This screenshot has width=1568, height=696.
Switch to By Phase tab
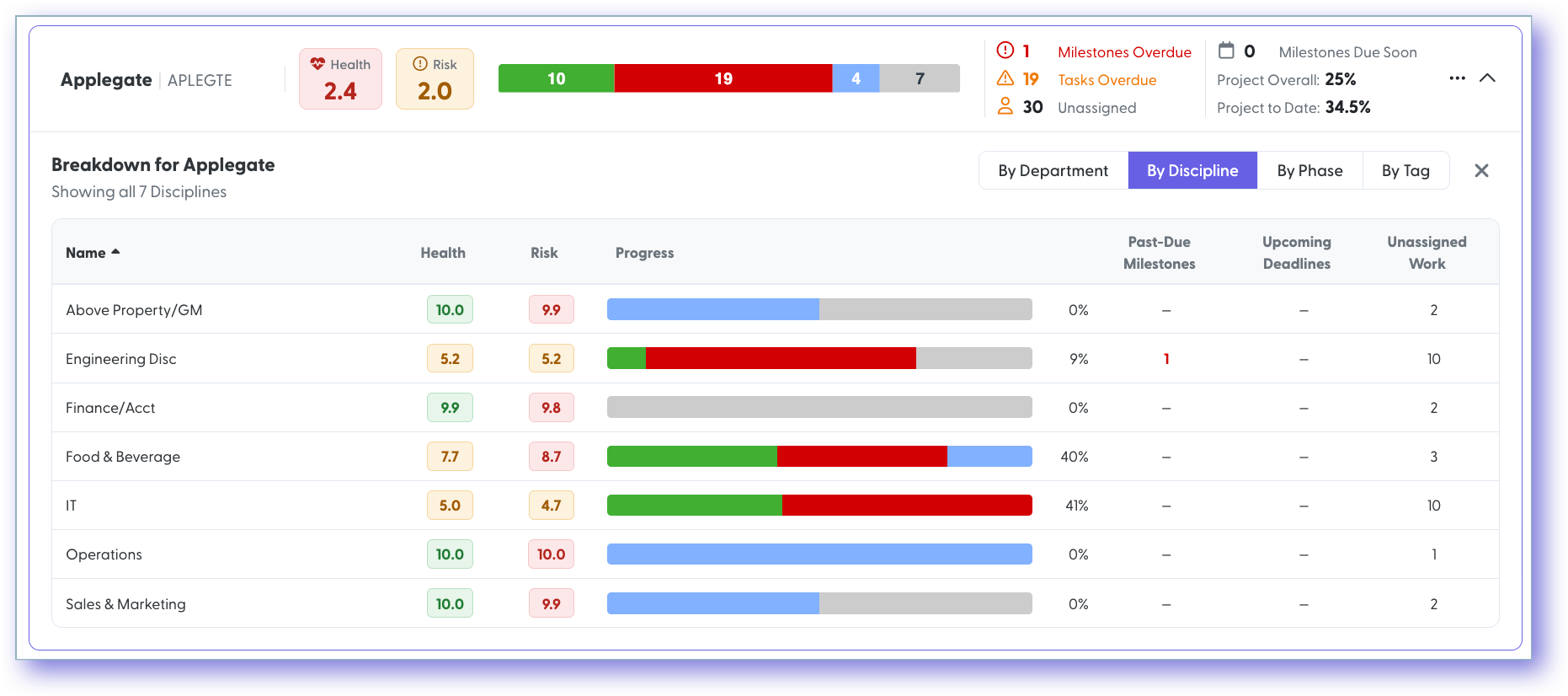pyautogui.click(x=1310, y=170)
